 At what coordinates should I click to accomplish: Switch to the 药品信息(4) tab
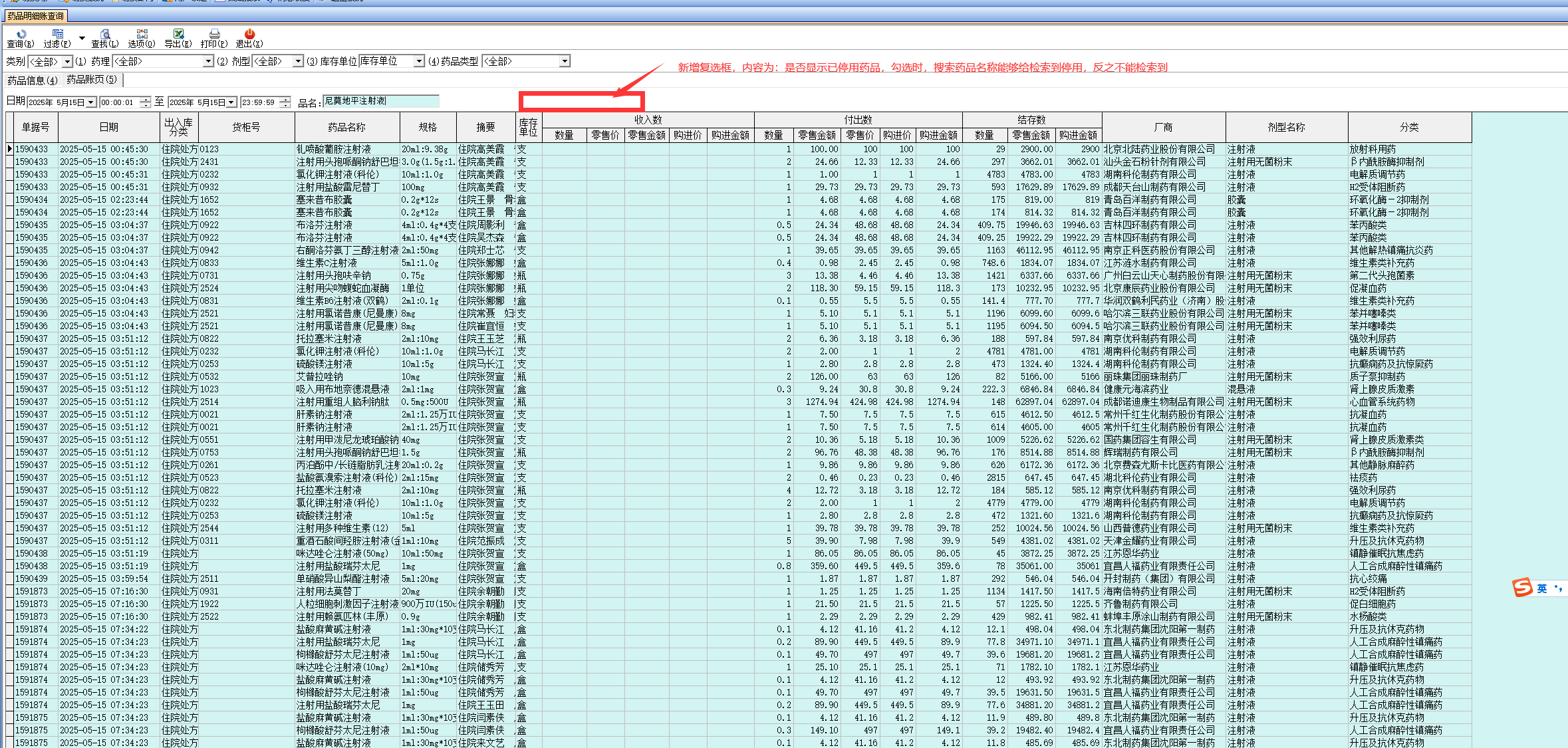click(x=32, y=80)
